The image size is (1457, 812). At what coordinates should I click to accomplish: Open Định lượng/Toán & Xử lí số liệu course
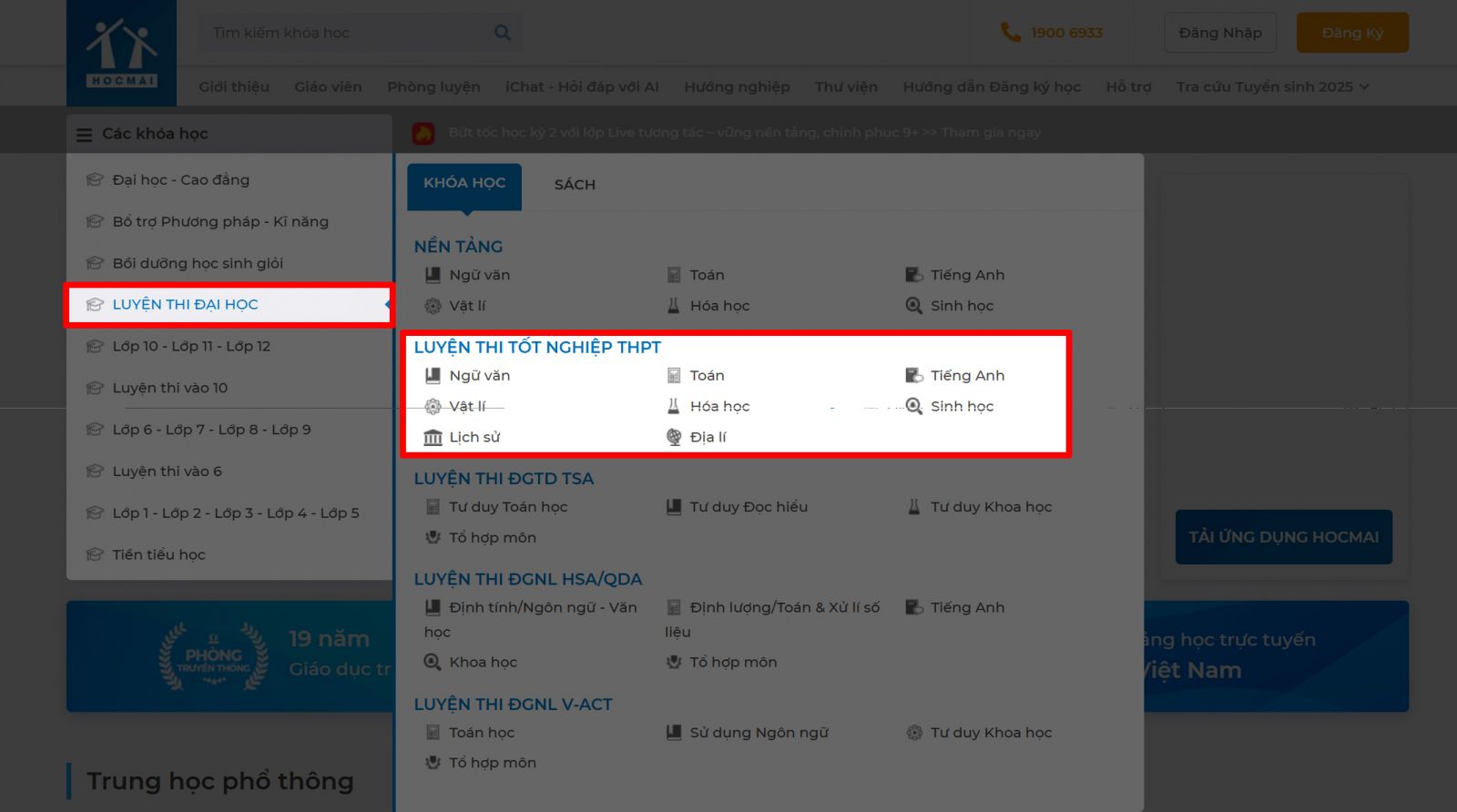(x=772, y=619)
